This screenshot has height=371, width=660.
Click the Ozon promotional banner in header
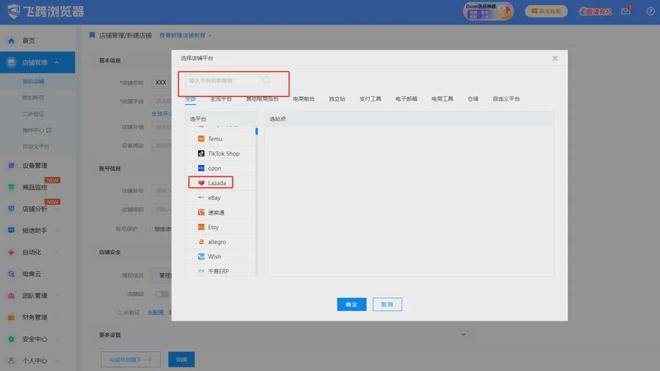tap(488, 11)
